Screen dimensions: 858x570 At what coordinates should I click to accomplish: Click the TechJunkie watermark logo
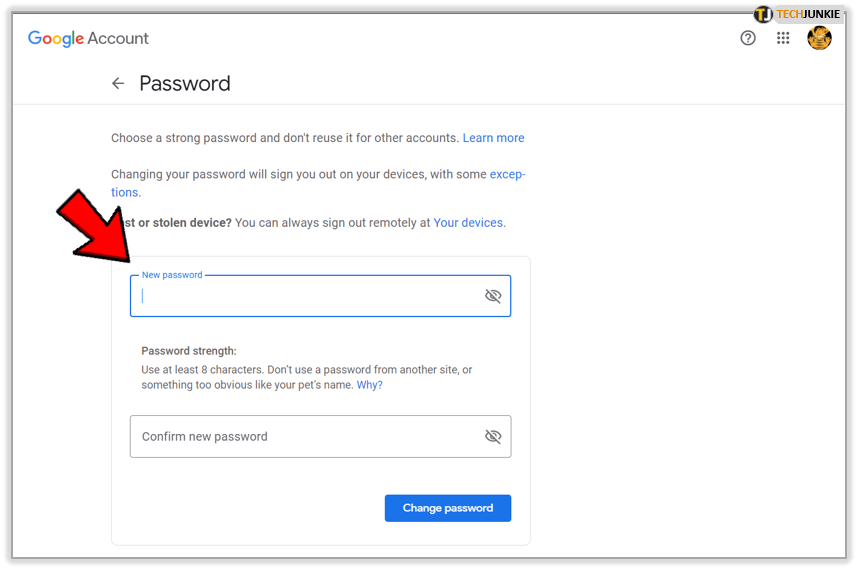[797, 14]
